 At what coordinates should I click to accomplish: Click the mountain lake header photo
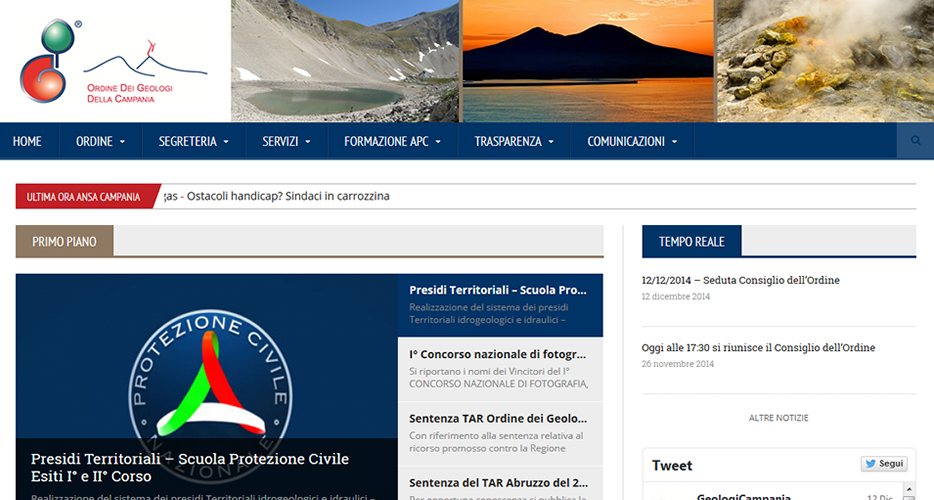(x=345, y=61)
